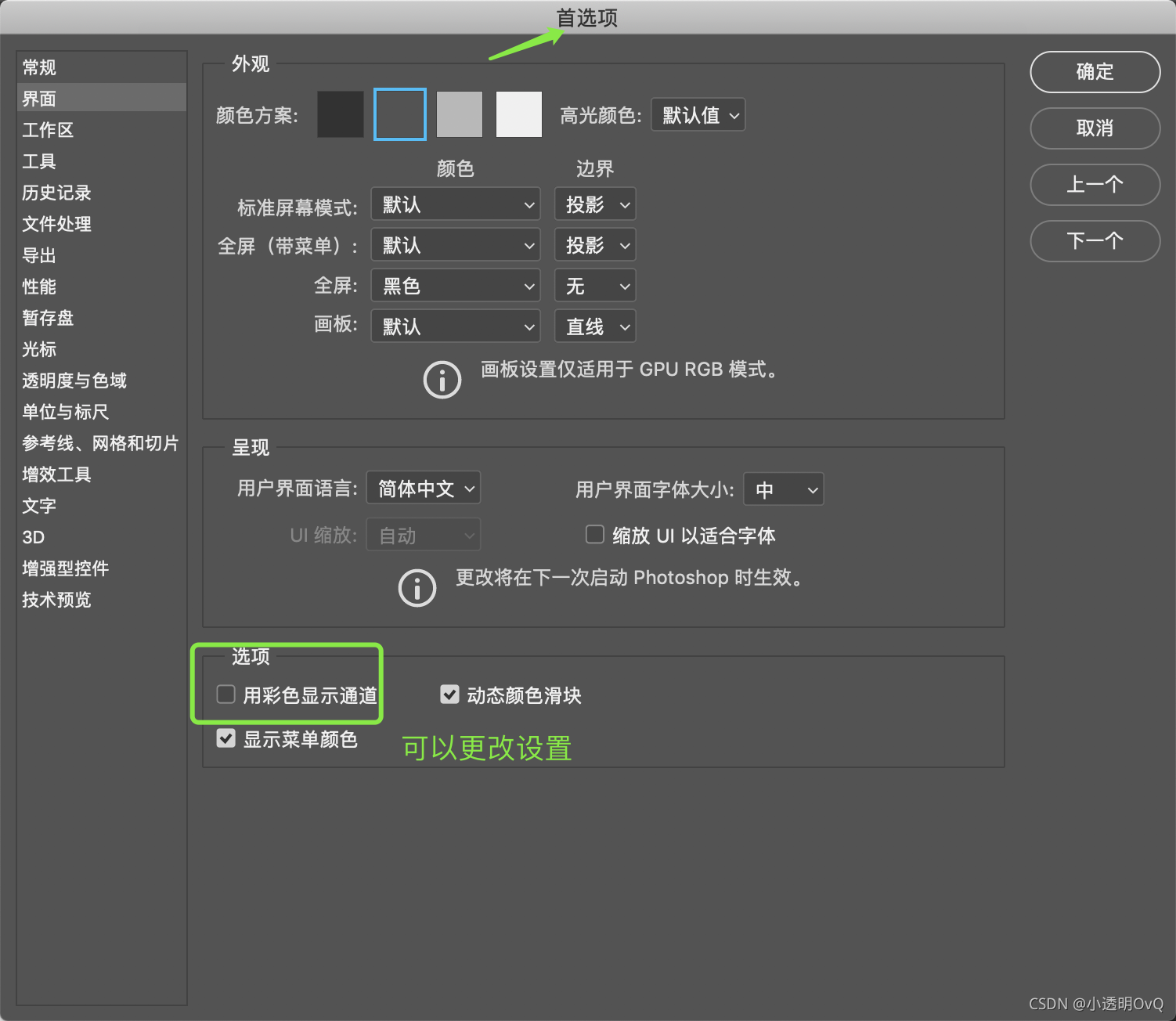Viewport: 1176px width, 1021px height.
Task: Select 增强型控件 preferences category
Action: tap(102, 568)
